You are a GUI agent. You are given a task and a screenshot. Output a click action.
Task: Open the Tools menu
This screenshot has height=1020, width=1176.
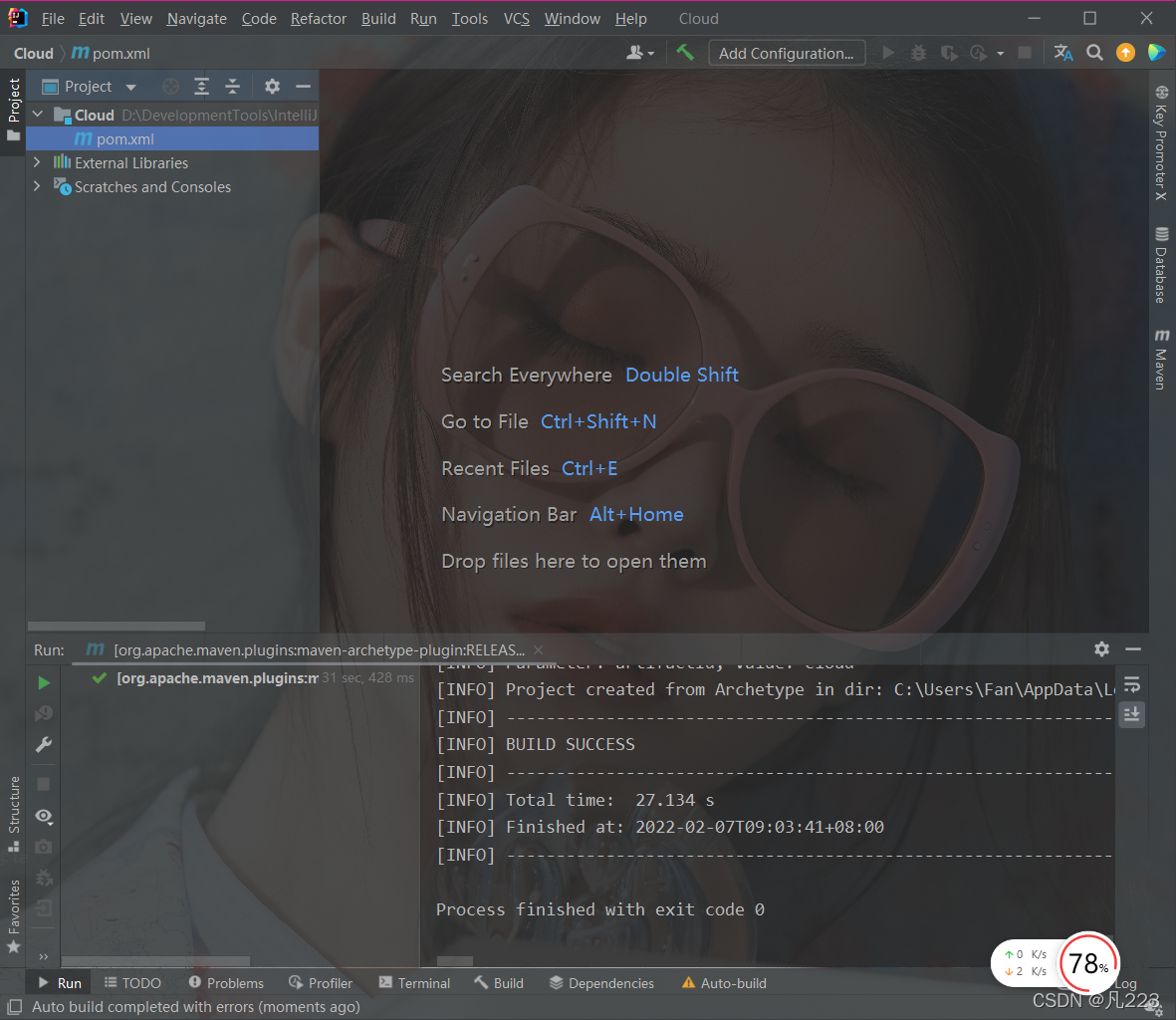pyautogui.click(x=469, y=19)
